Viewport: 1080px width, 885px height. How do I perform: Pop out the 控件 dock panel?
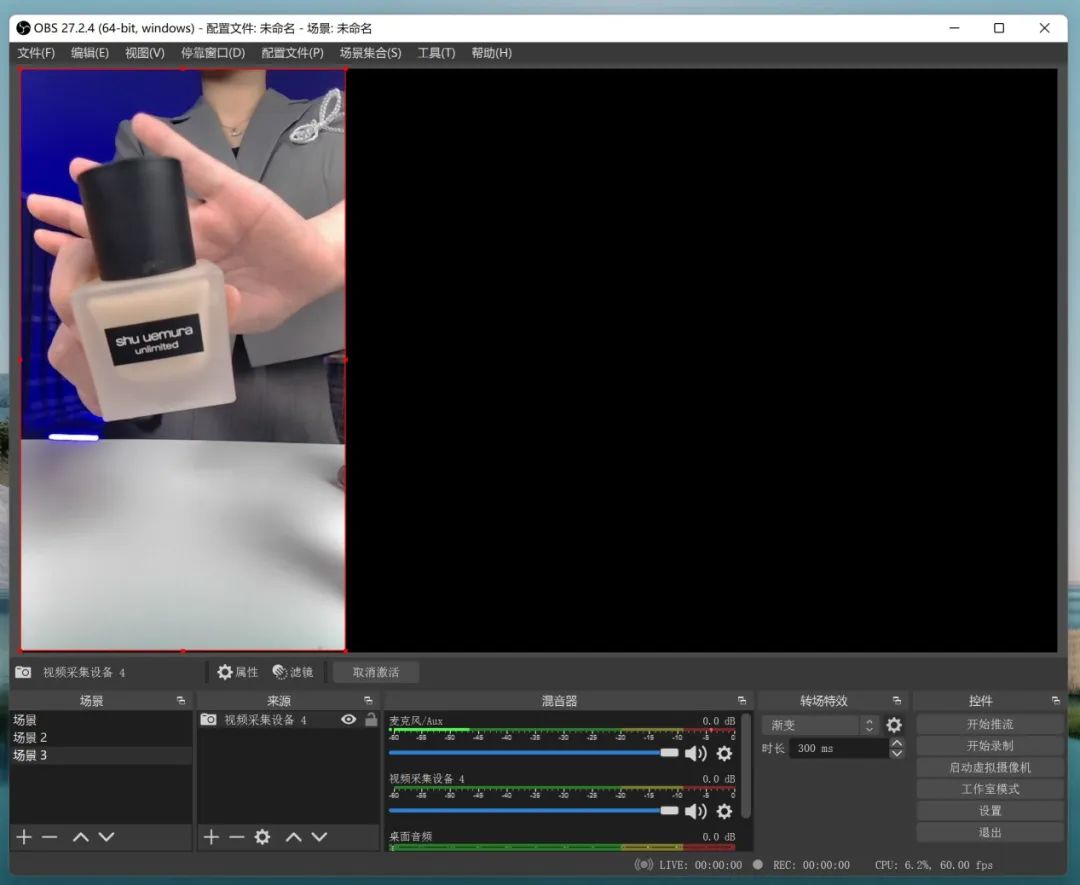1056,700
